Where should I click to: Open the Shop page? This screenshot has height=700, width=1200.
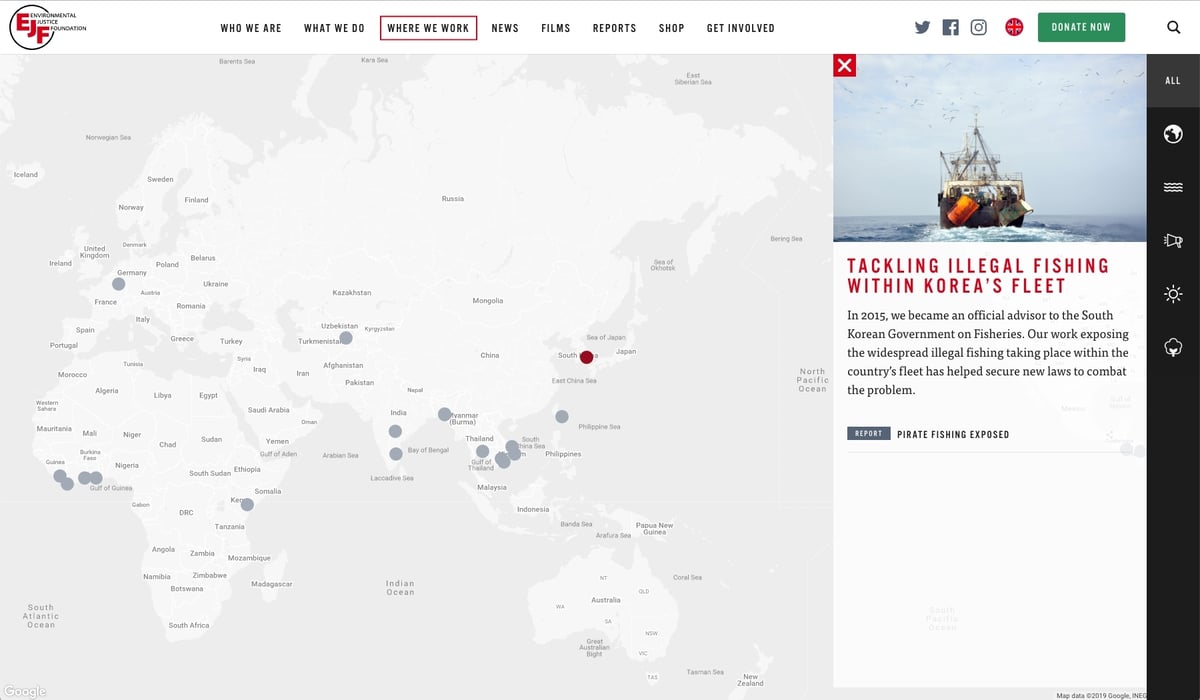point(672,28)
